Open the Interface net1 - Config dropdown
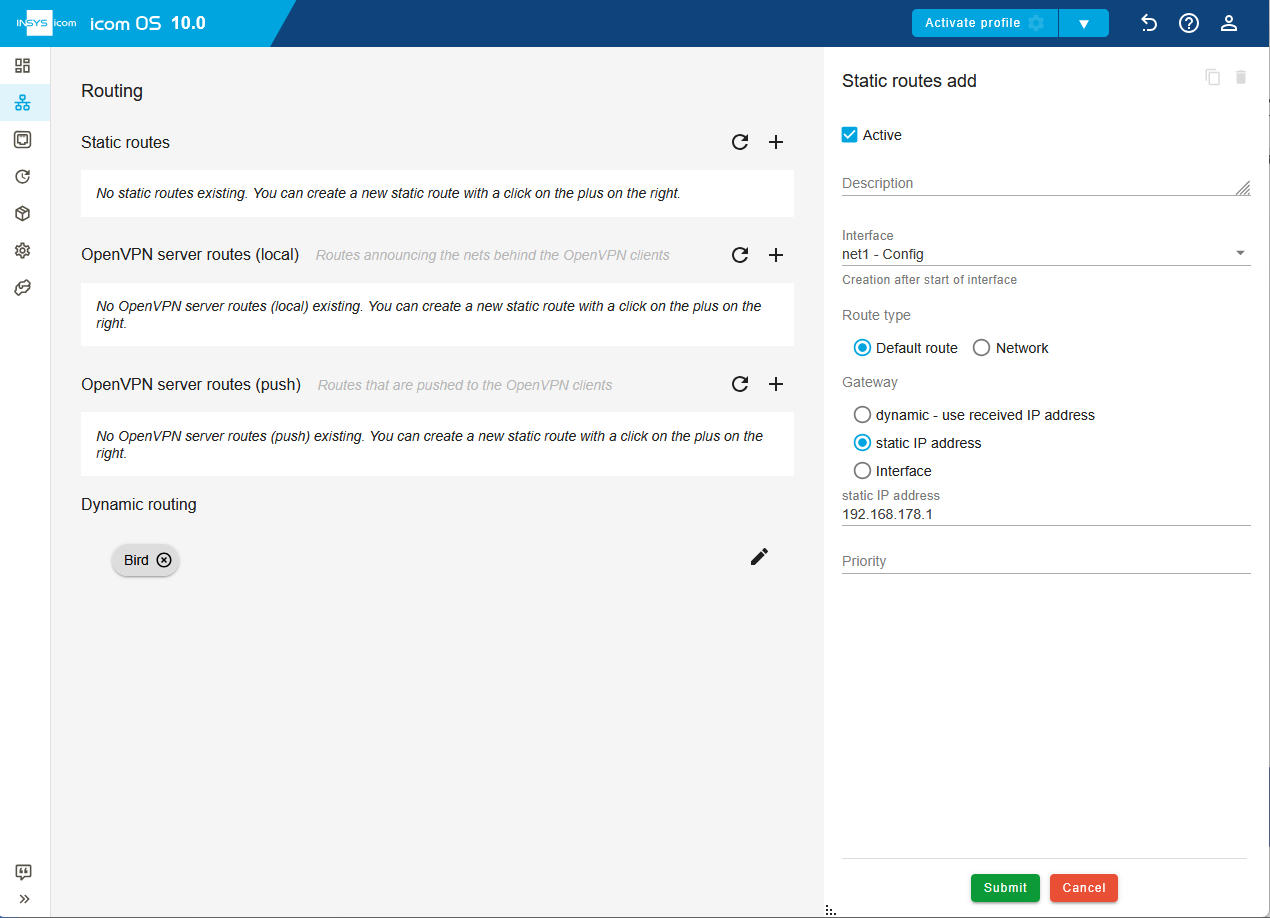Image resolution: width=1270 pixels, height=918 pixels. [1046, 254]
